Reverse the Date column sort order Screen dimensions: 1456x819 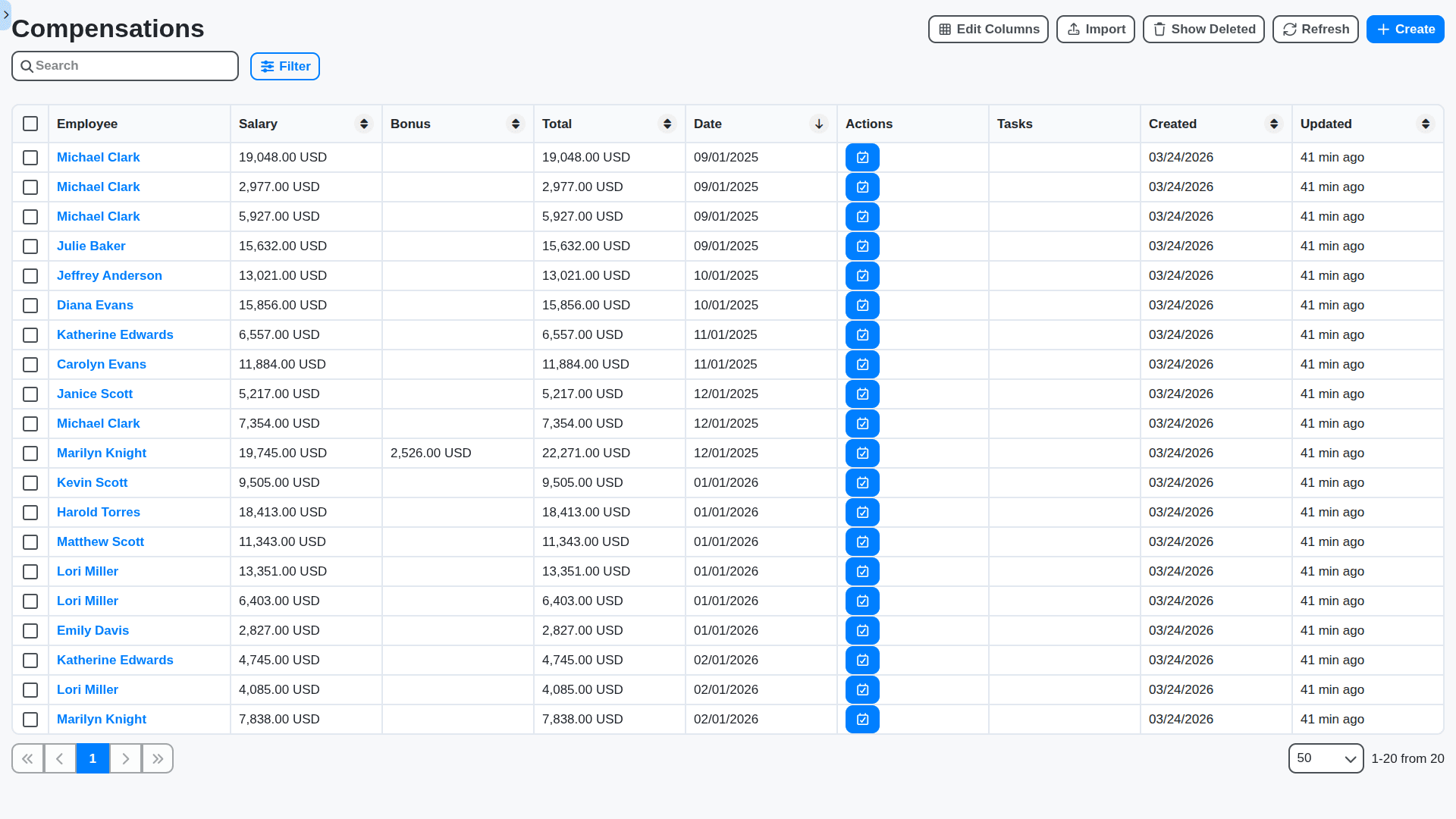818,124
